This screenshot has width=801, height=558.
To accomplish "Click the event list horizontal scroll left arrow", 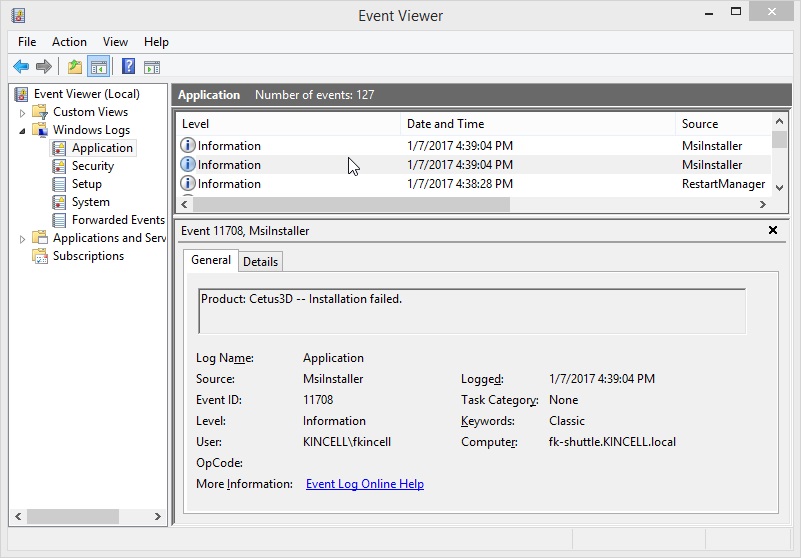I will pyautogui.click(x=184, y=204).
